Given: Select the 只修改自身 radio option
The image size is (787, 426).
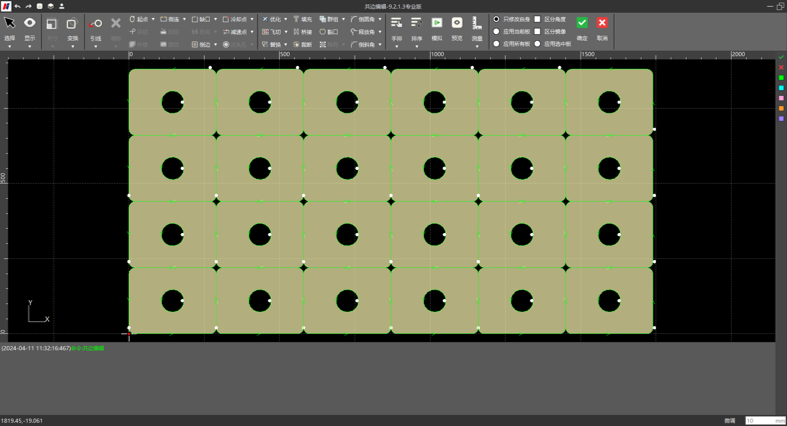Looking at the screenshot, I should [x=497, y=19].
